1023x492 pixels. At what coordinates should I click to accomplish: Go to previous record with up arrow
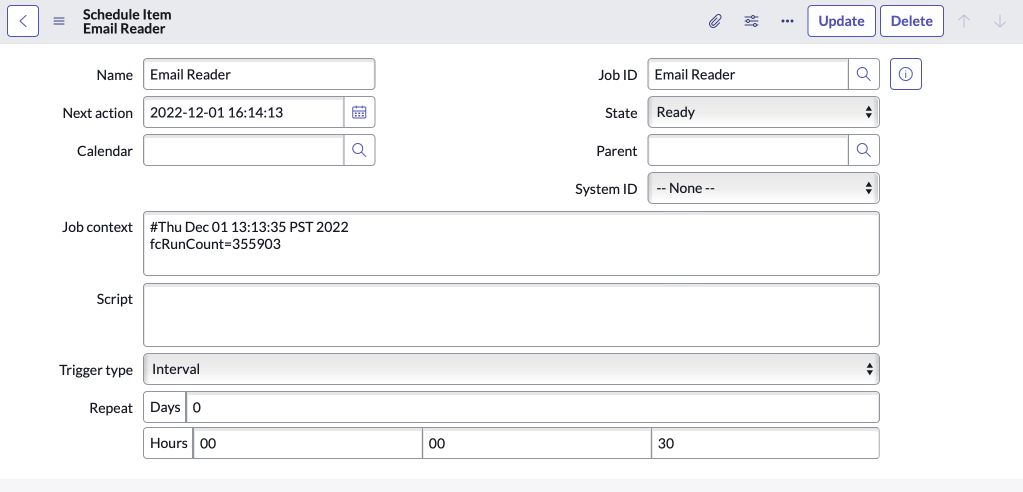pyautogui.click(x=964, y=21)
